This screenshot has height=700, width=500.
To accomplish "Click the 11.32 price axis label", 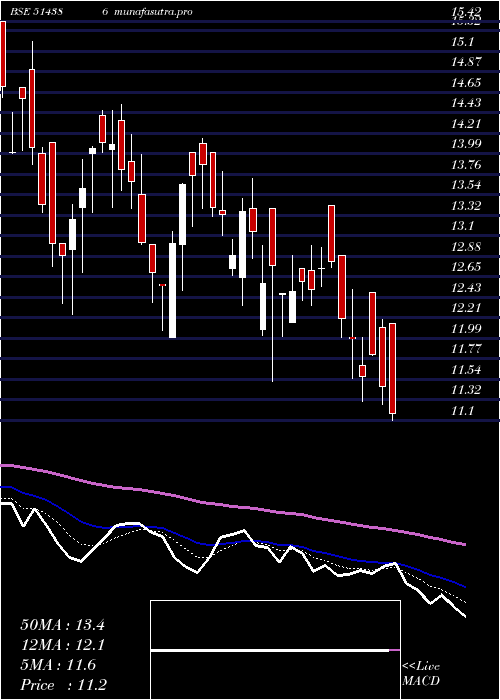I will click(467, 390).
